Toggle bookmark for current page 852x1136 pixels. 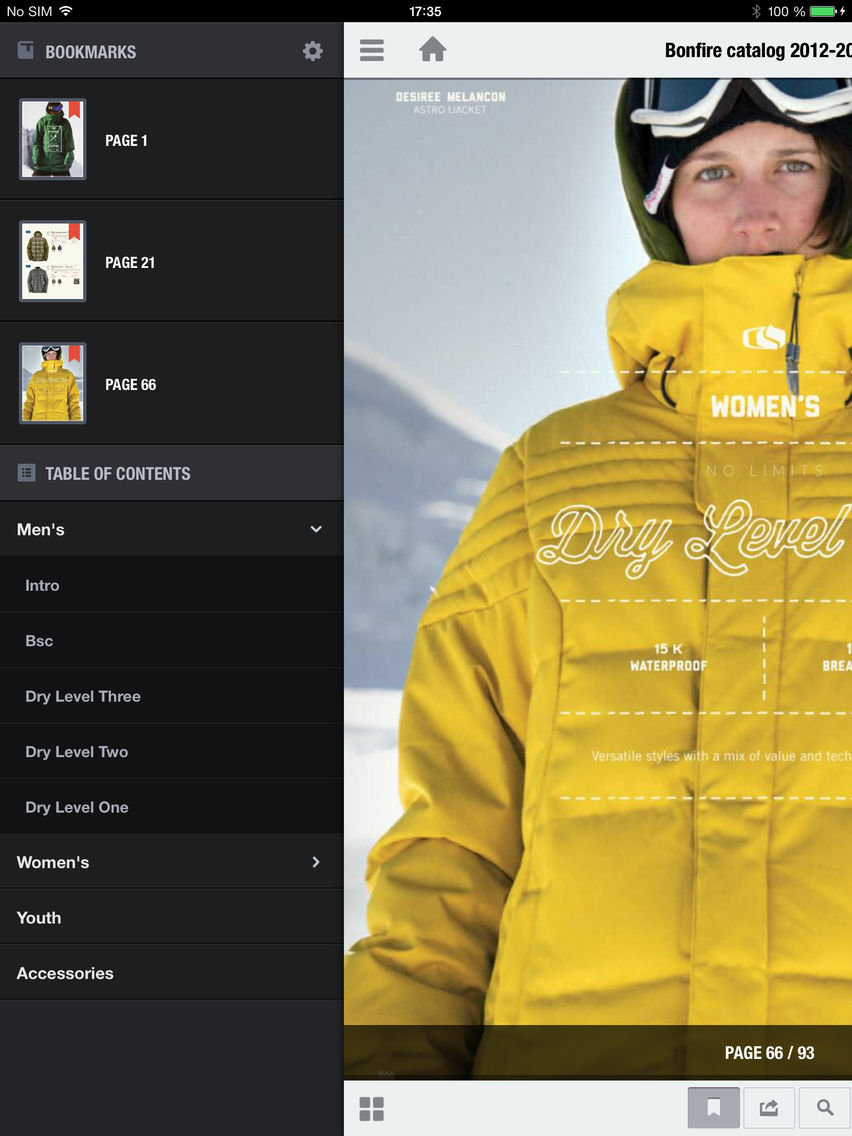click(x=714, y=1108)
